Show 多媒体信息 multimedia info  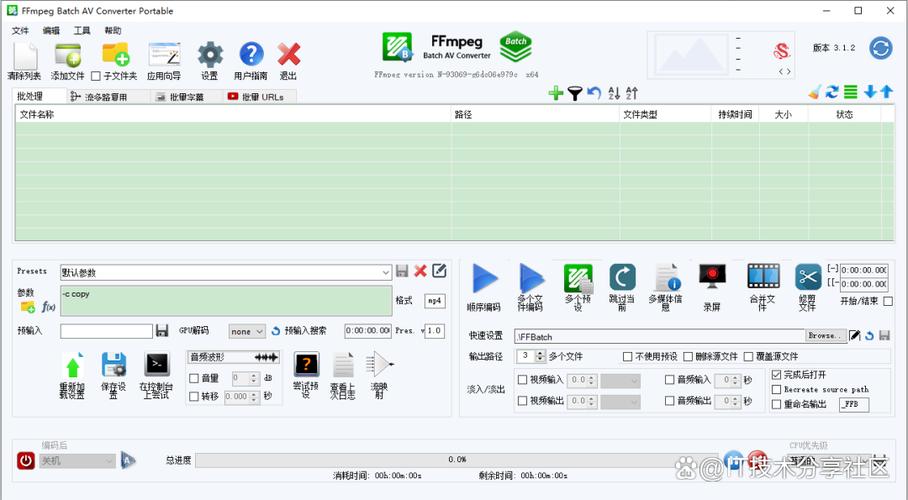(665, 279)
